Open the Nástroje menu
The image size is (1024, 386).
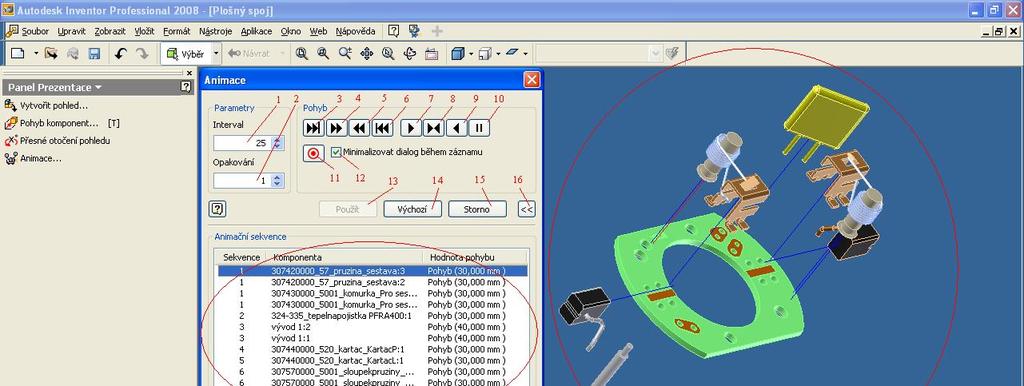tap(216, 31)
